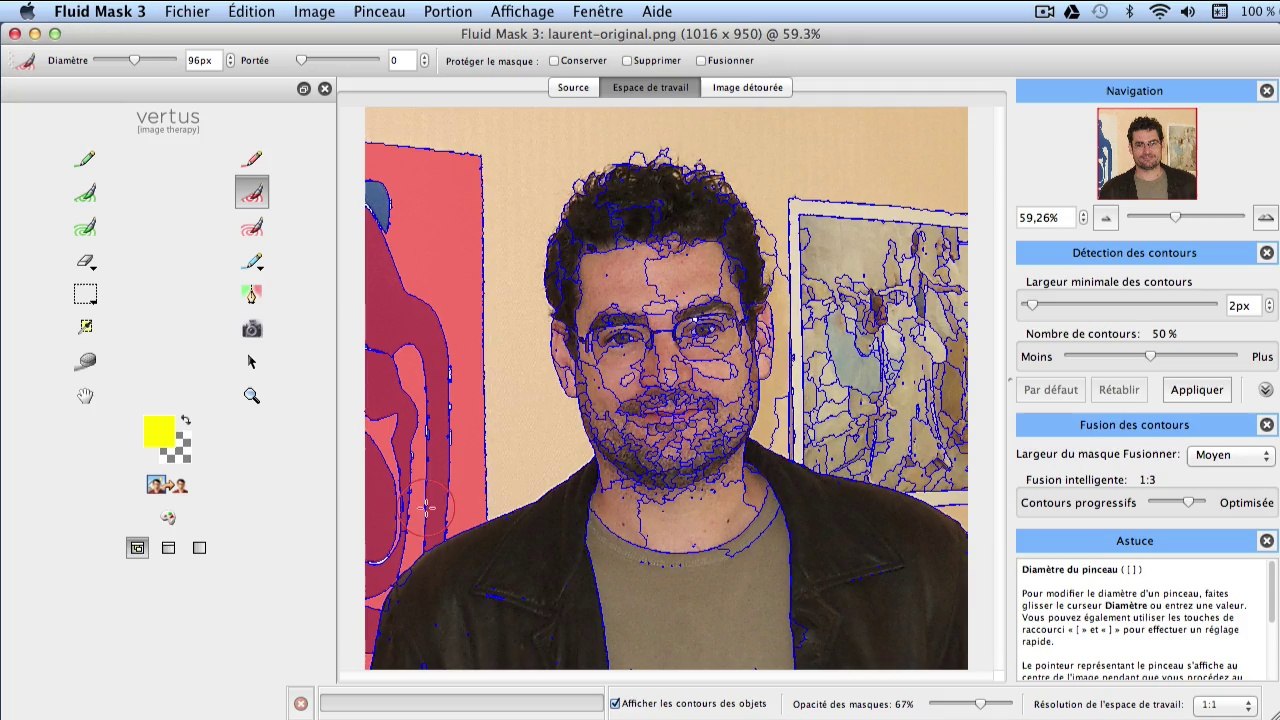The height and width of the screenshot is (720, 1280).
Task: Swap foreground and background swatch arrows
Action: (186, 420)
